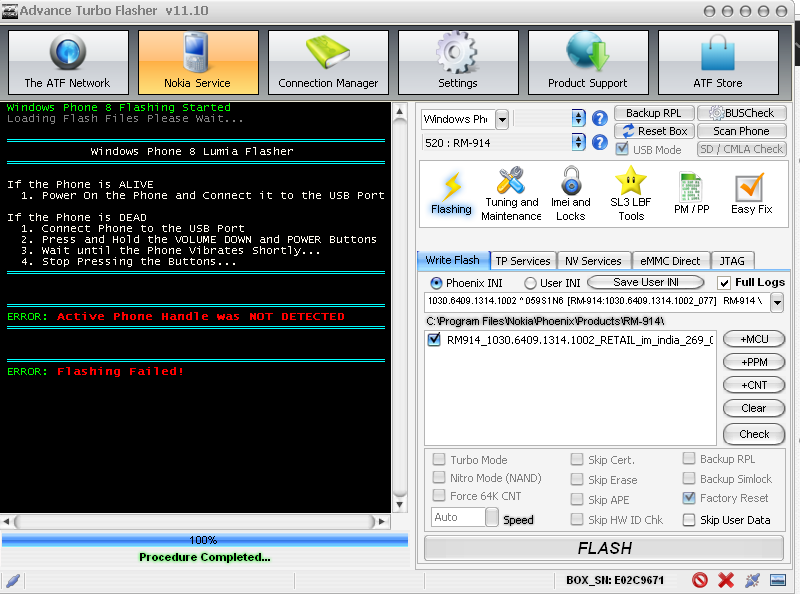Toggle Full Logs checkbox
Screen dimensions: 800x594
click(723, 283)
